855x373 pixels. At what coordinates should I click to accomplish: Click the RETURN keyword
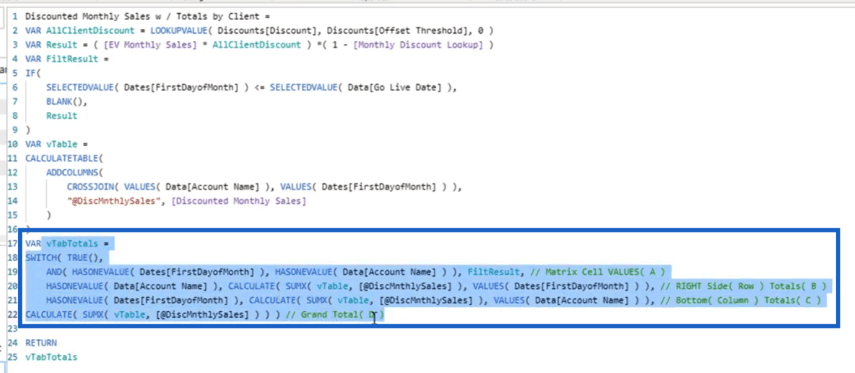[41, 343]
